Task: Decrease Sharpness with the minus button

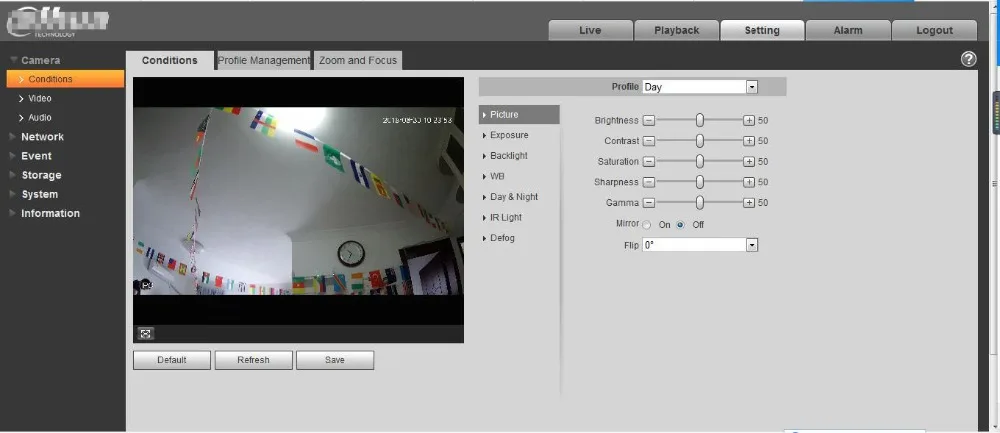Action: (x=649, y=182)
